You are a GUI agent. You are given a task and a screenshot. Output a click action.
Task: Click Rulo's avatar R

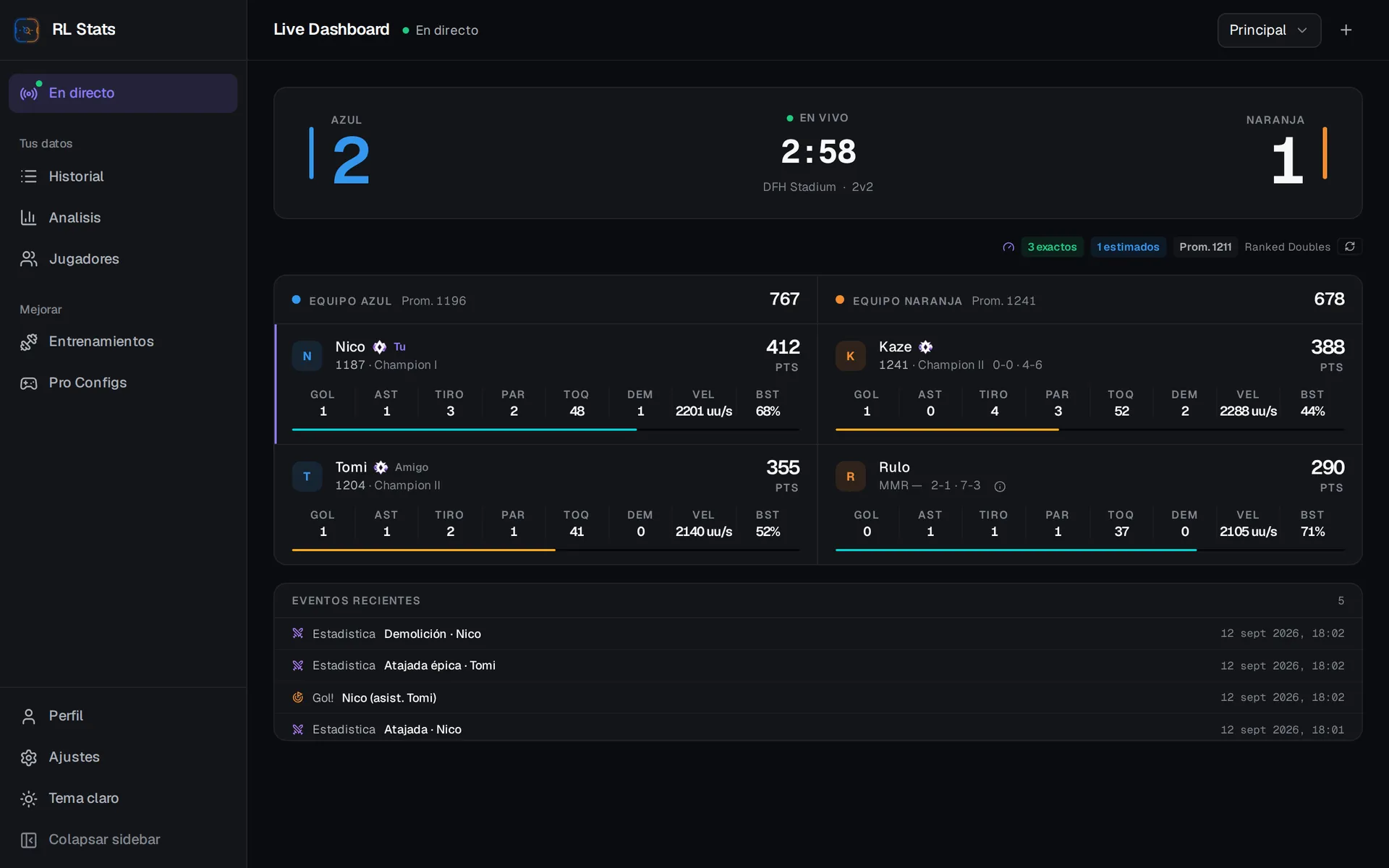[850, 477]
